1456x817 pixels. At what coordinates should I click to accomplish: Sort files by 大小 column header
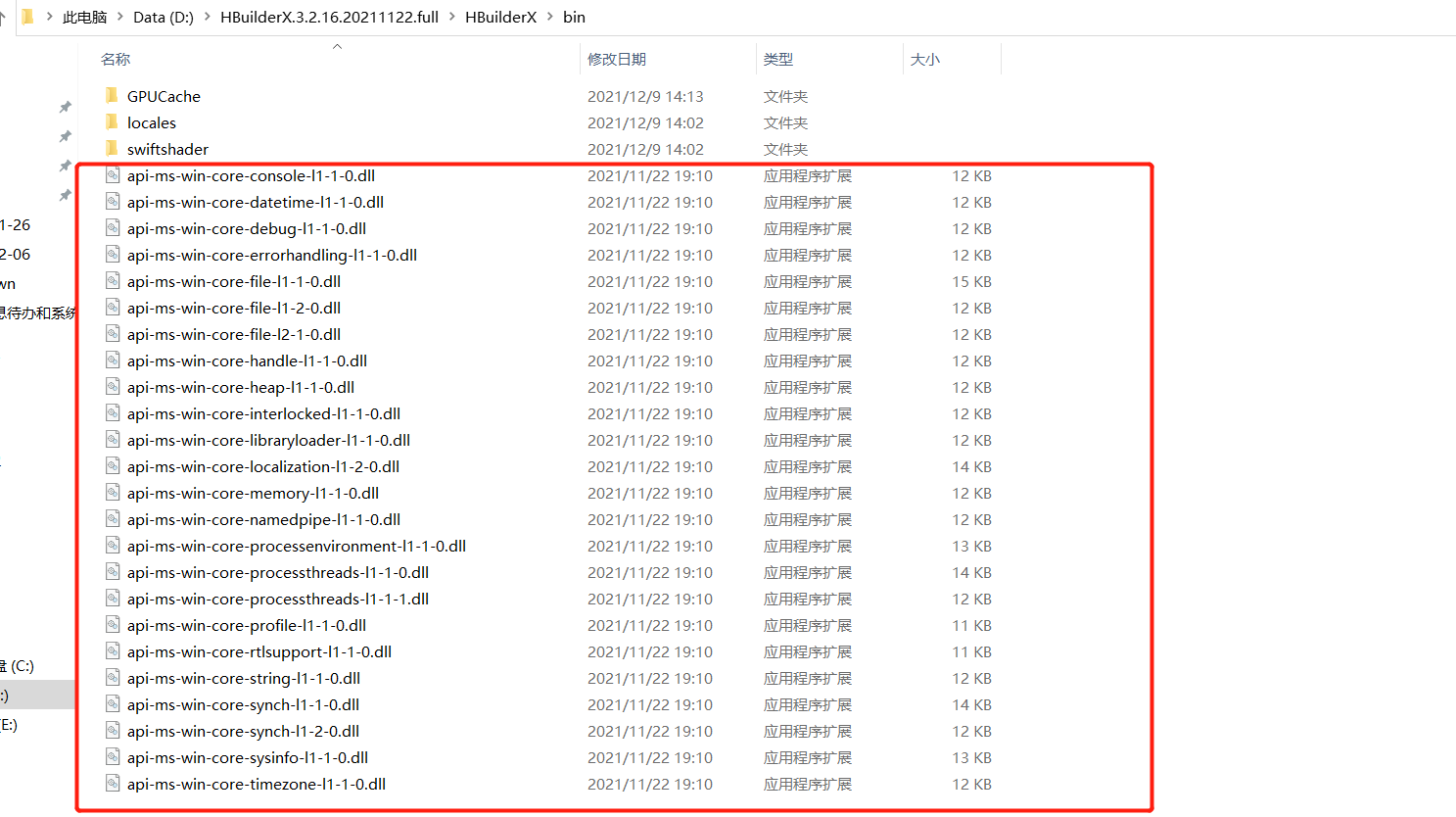925,60
